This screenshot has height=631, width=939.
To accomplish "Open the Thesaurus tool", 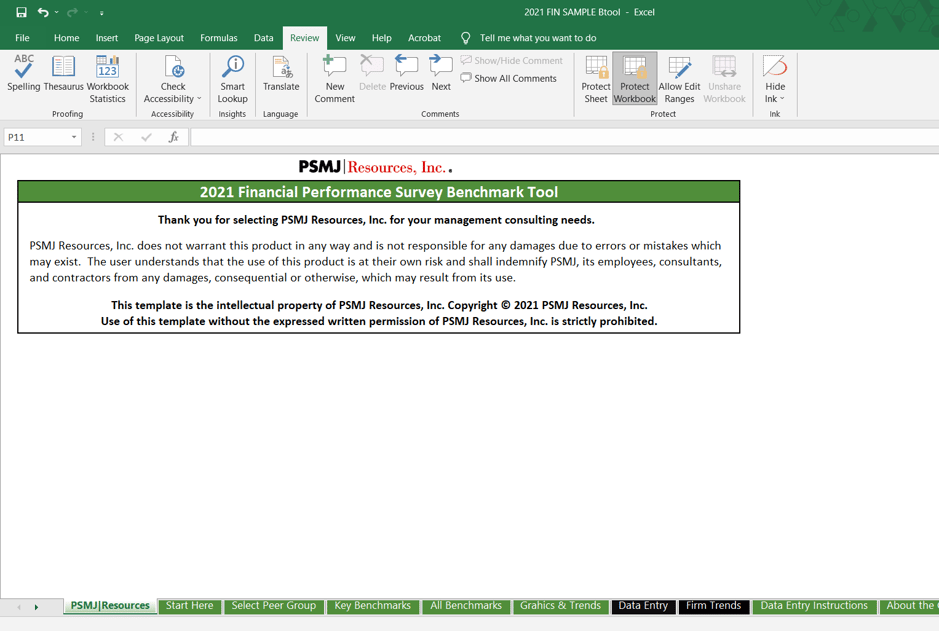I will [63, 73].
